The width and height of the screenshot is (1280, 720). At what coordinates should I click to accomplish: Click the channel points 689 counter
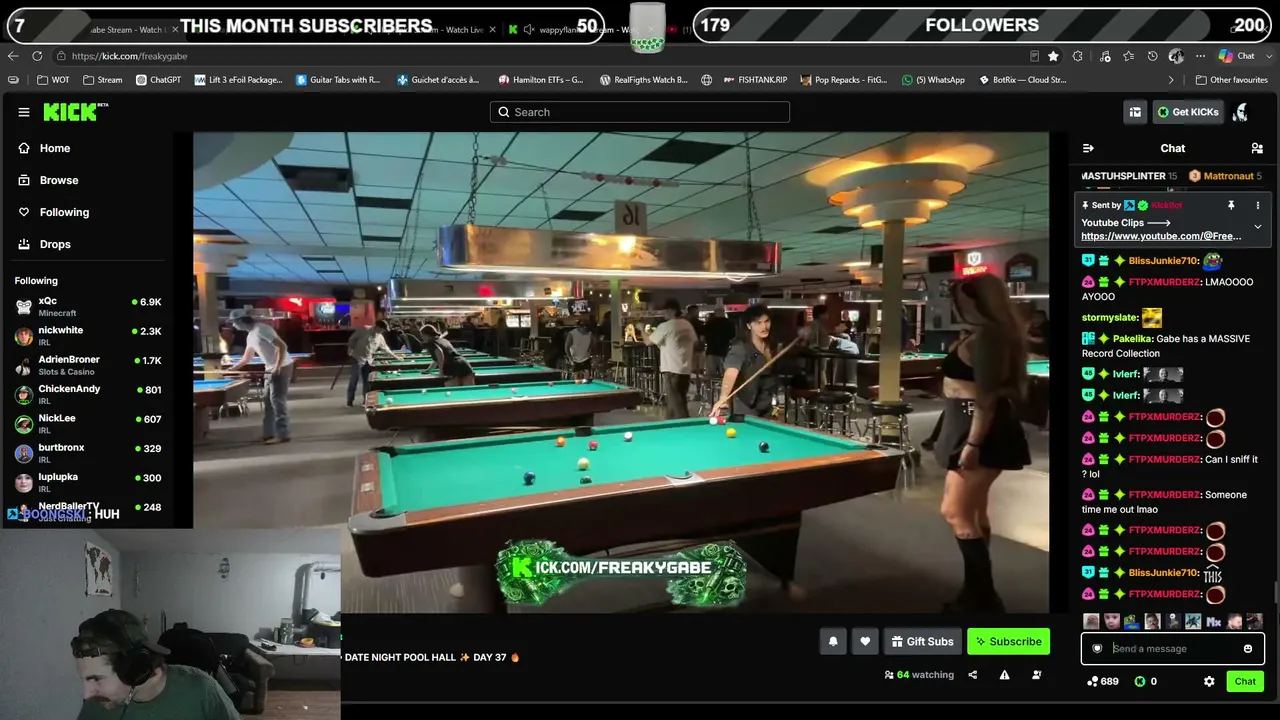pos(1103,681)
